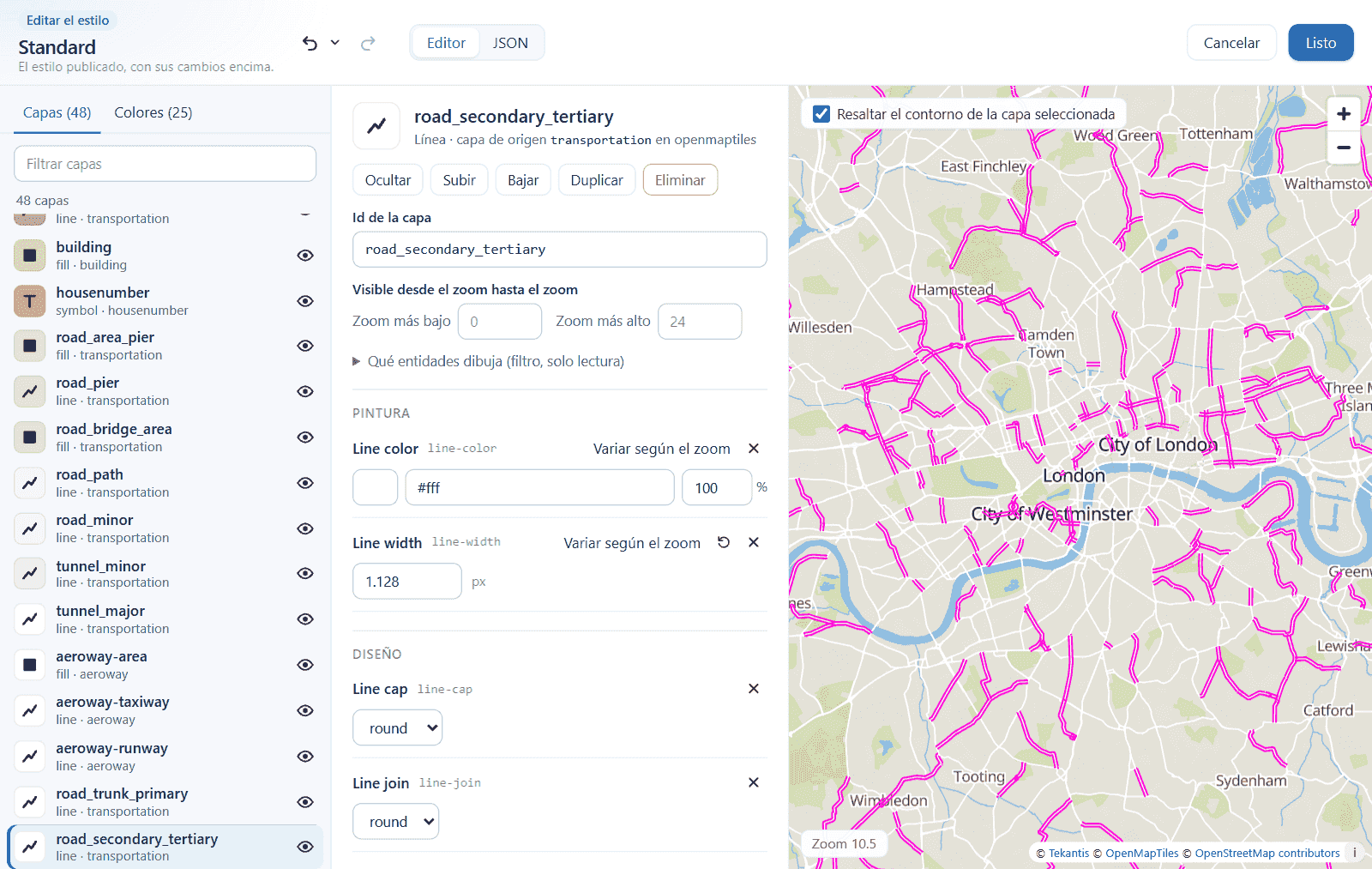Remove the Line cap property

point(754,689)
